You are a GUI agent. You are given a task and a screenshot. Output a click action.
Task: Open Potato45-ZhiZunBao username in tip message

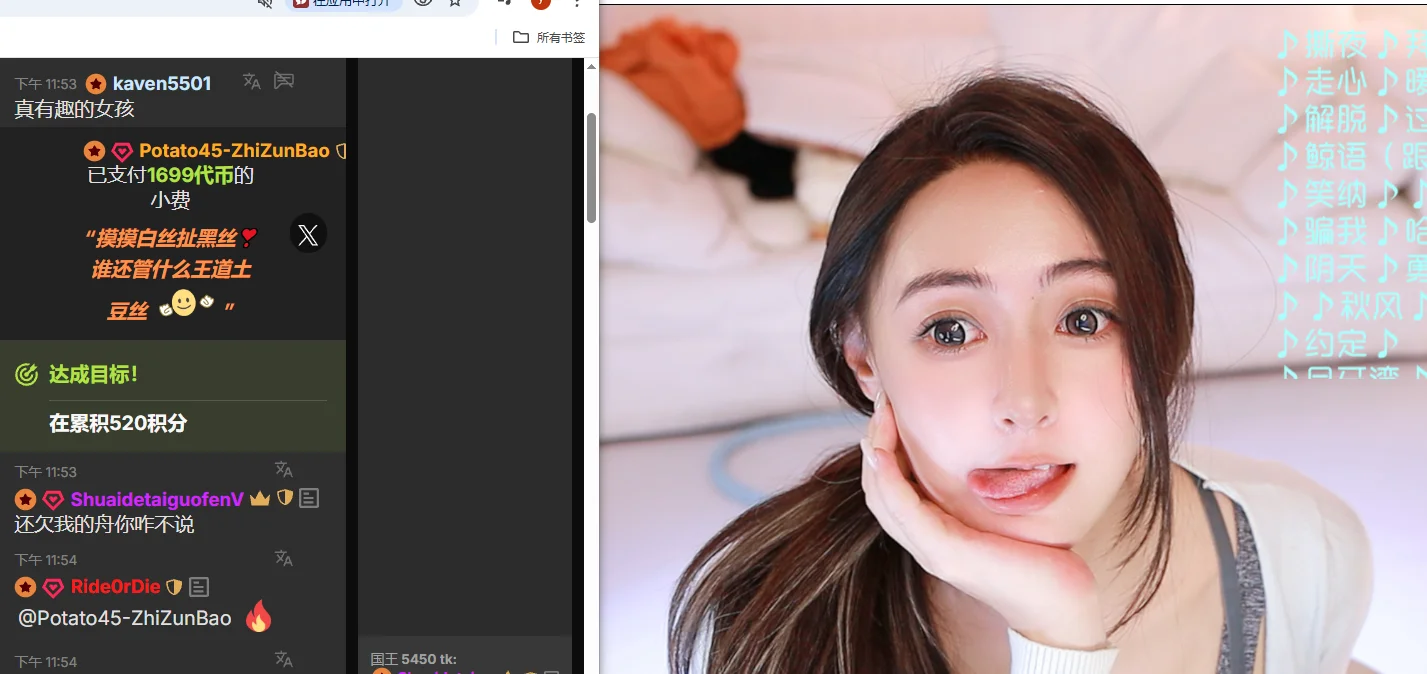(234, 151)
